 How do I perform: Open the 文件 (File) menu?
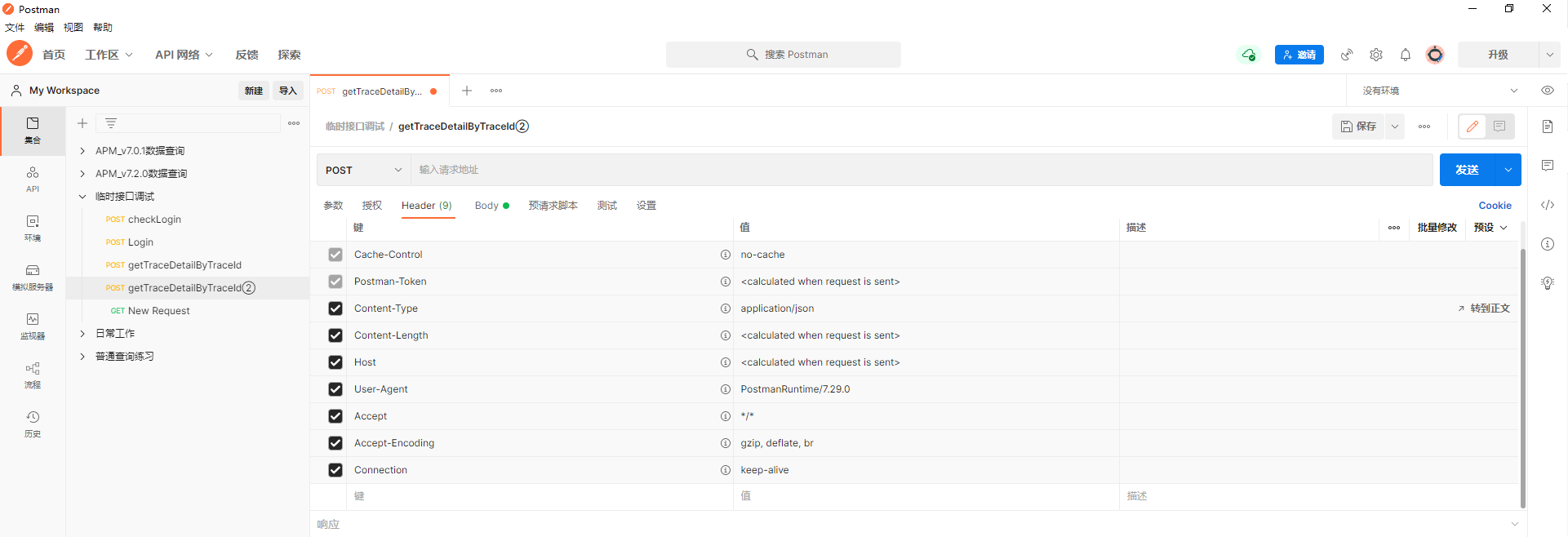click(x=15, y=28)
